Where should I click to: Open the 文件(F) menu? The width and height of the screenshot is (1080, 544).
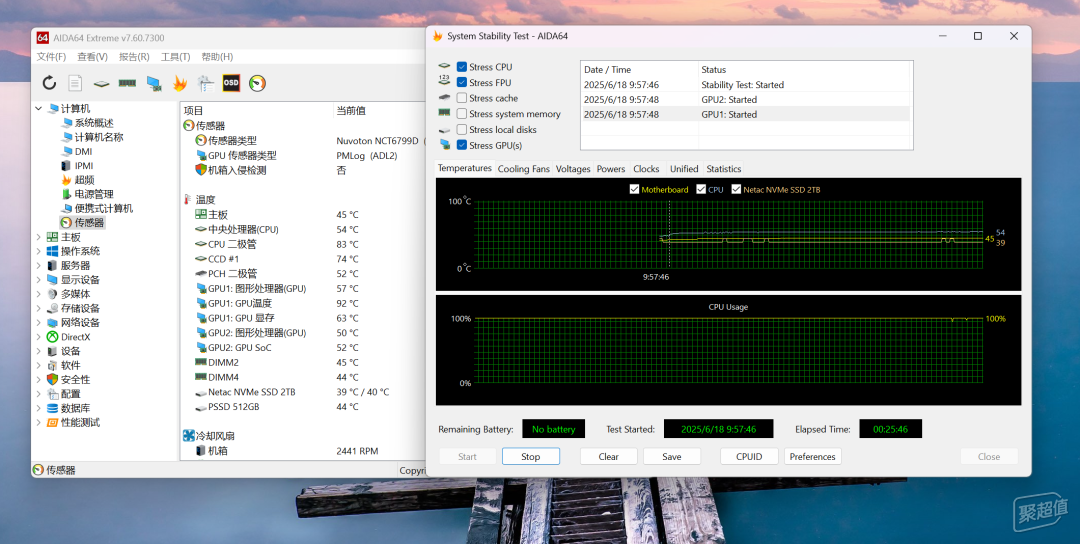click(x=52, y=56)
